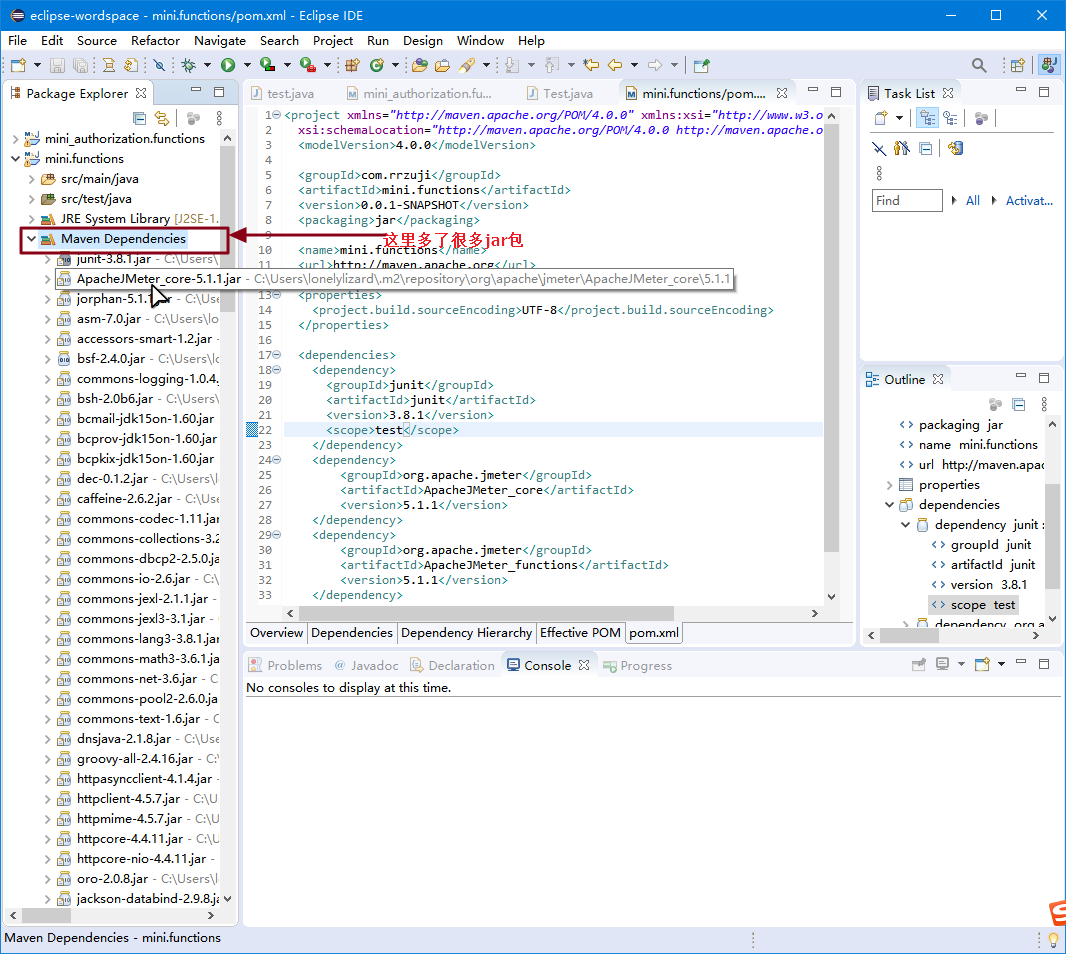Click Pin Console icon

(918, 664)
